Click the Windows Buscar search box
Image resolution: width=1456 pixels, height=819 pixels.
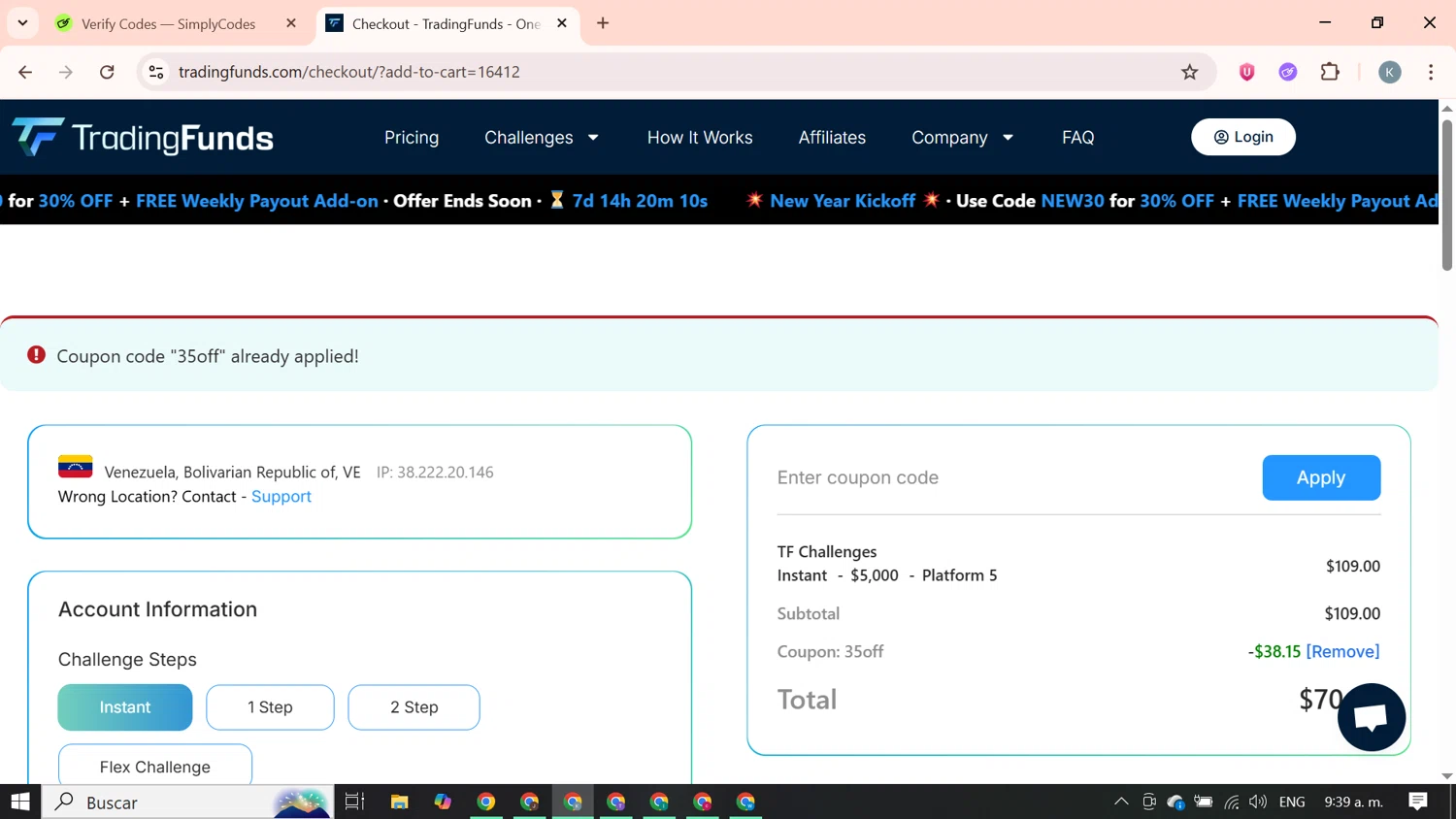click(188, 802)
